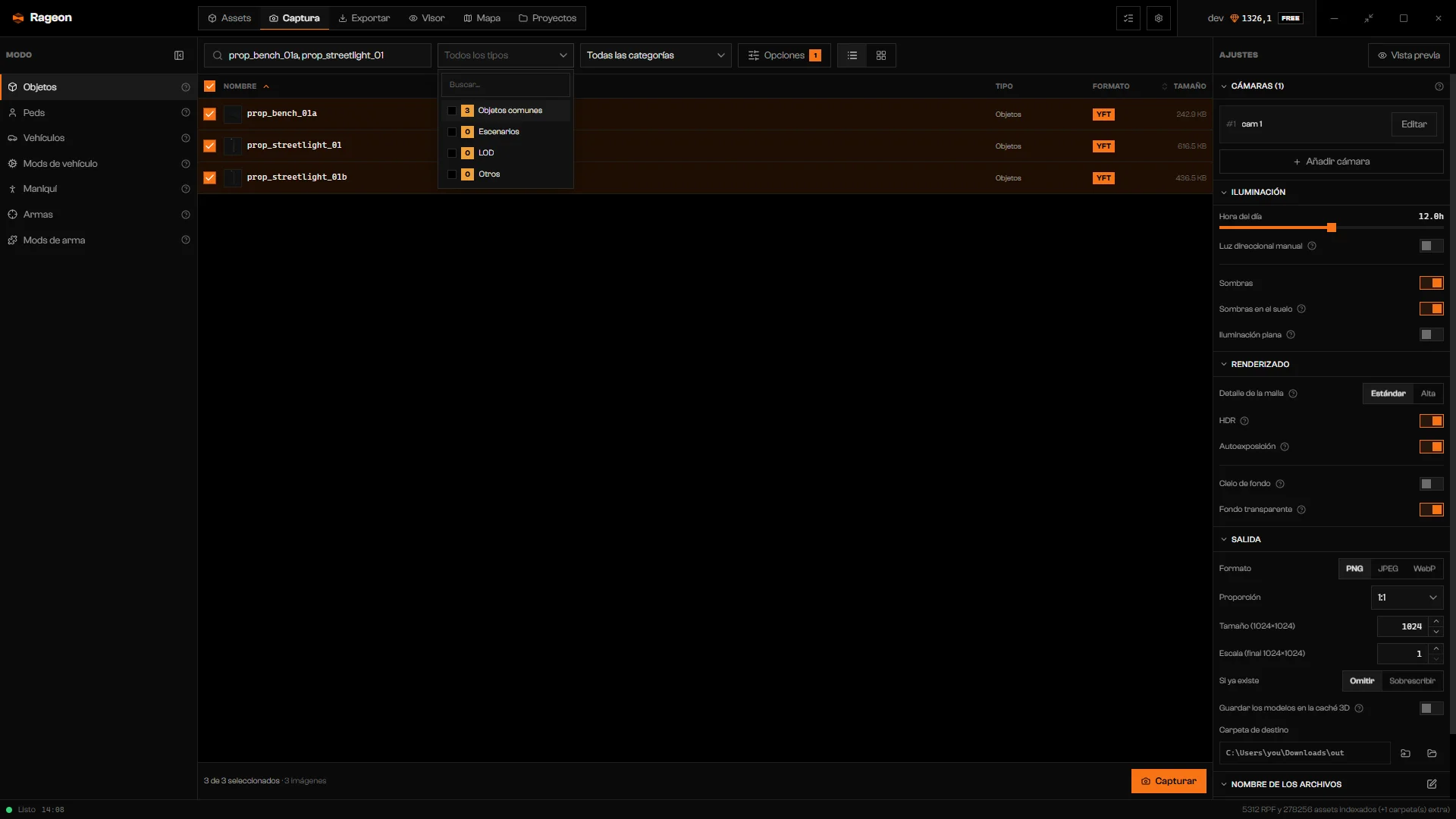Turn off Autoexposición toggle
The width and height of the screenshot is (1456, 819).
(x=1431, y=447)
